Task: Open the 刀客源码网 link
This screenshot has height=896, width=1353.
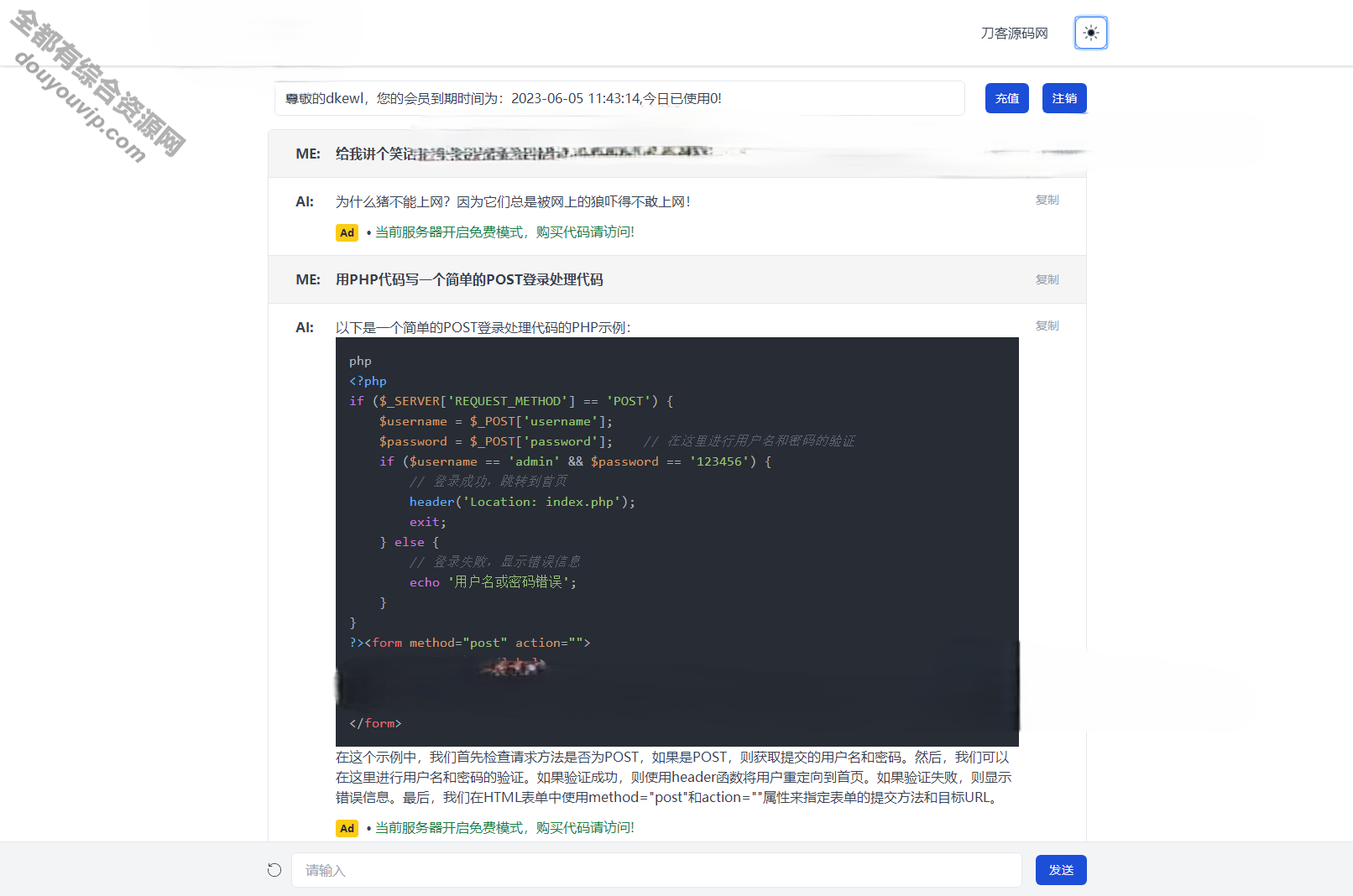Action: pos(1014,33)
